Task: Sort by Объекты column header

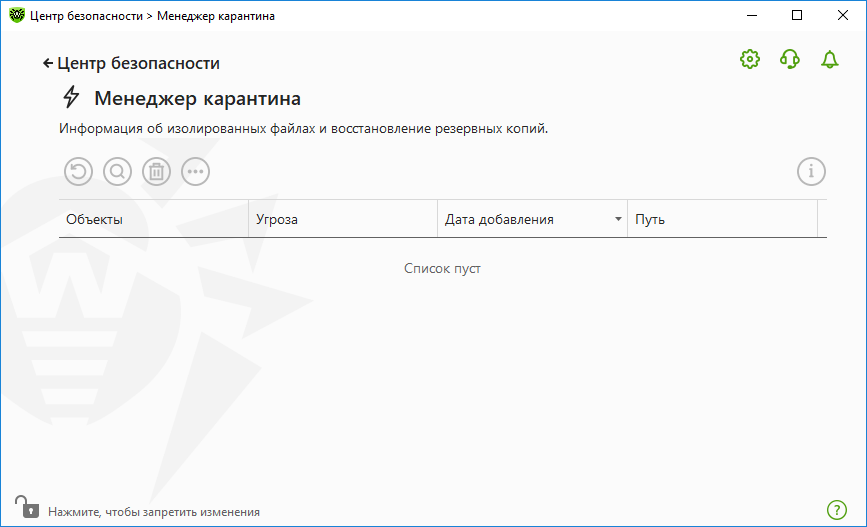Action: [x=154, y=219]
